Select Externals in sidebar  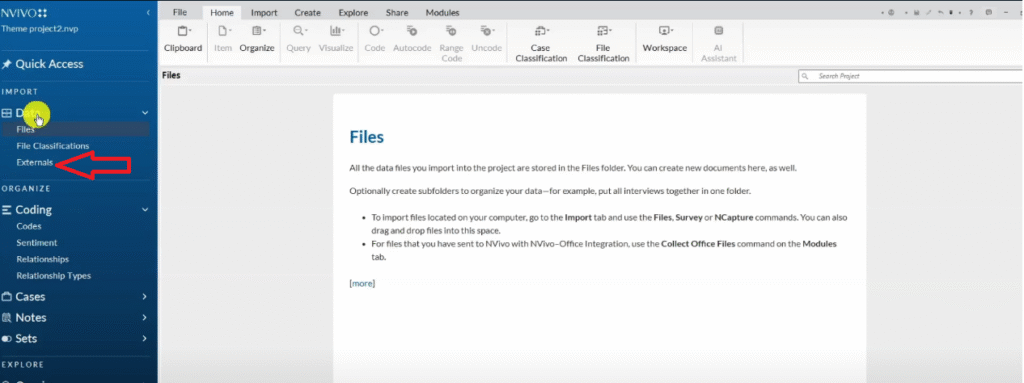pos(35,163)
